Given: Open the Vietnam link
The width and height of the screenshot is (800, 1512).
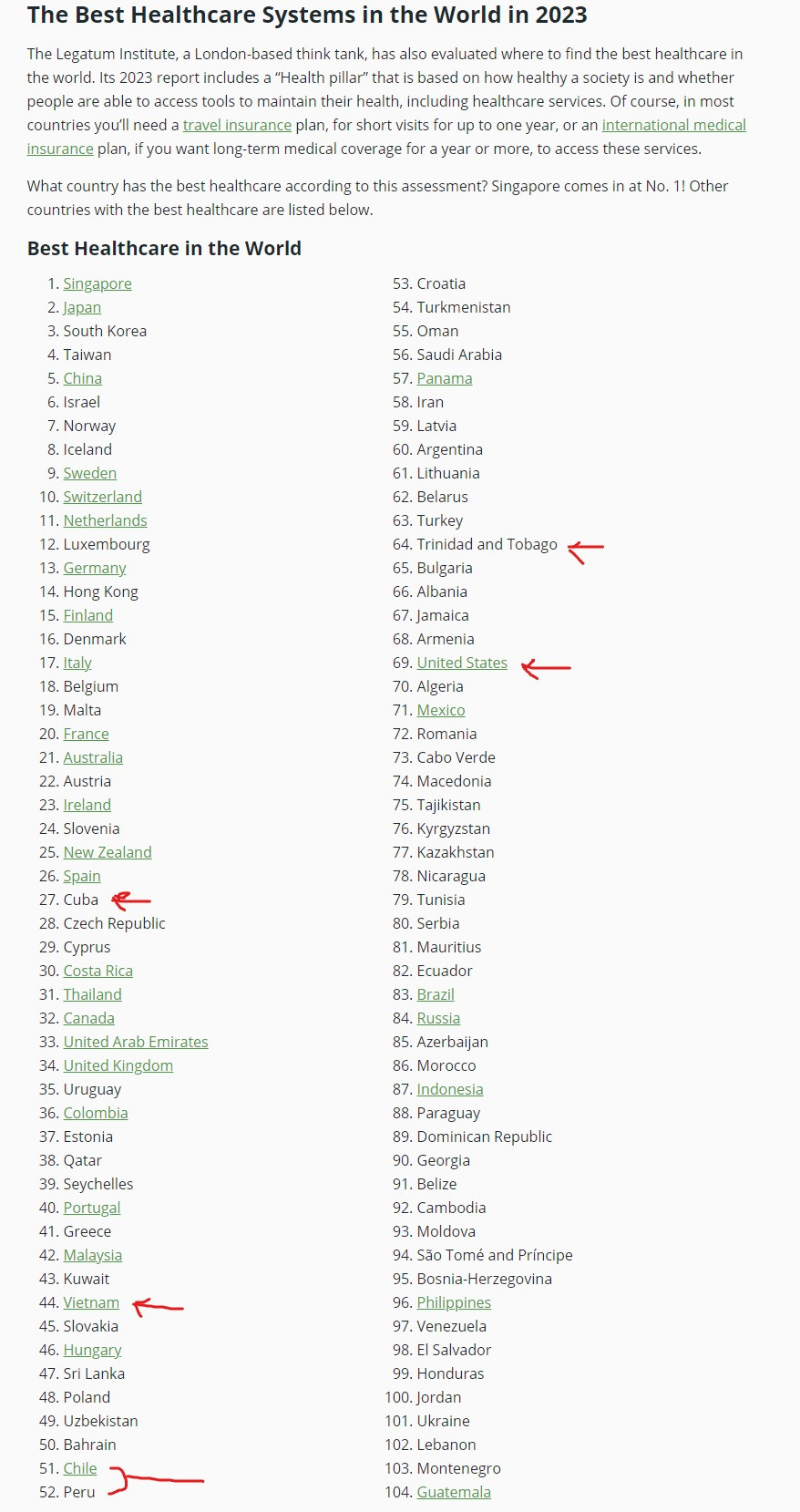Looking at the screenshot, I should [x=91, y=1302].
